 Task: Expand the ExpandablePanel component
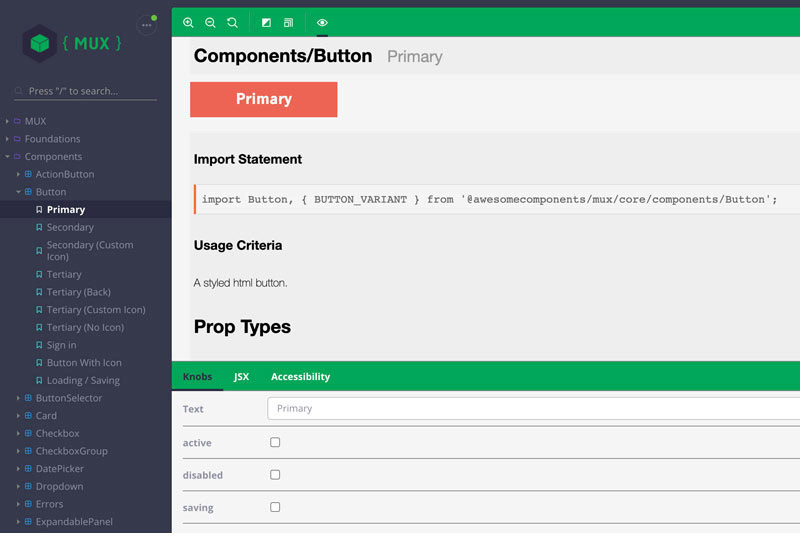(74, 522)
